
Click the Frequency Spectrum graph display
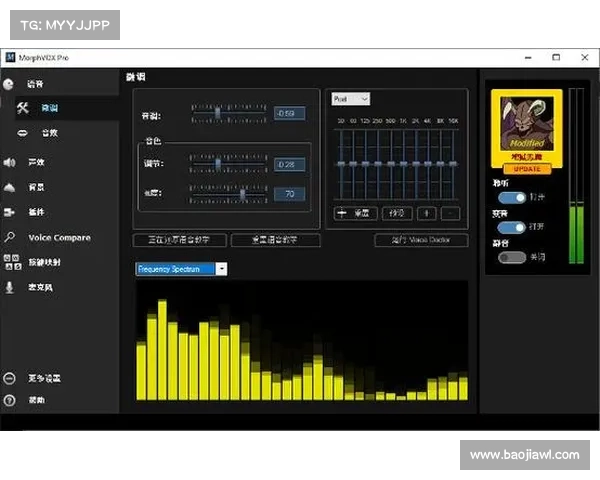(302, 341)
